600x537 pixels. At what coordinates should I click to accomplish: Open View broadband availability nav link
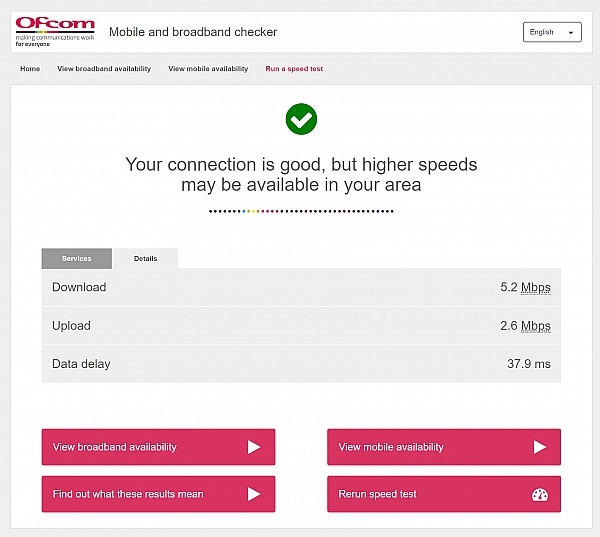[x=104, y=69]
